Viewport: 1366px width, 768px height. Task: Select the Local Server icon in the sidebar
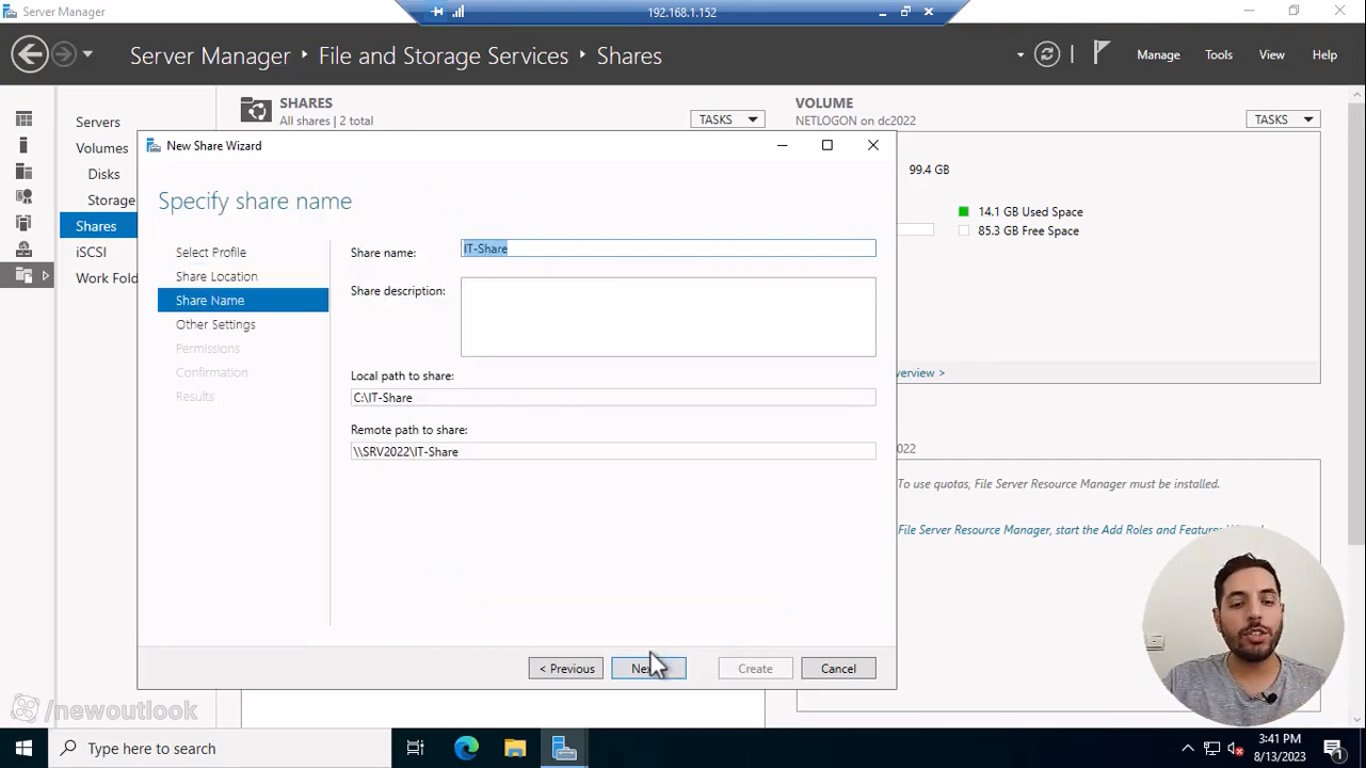coord(24,145)
